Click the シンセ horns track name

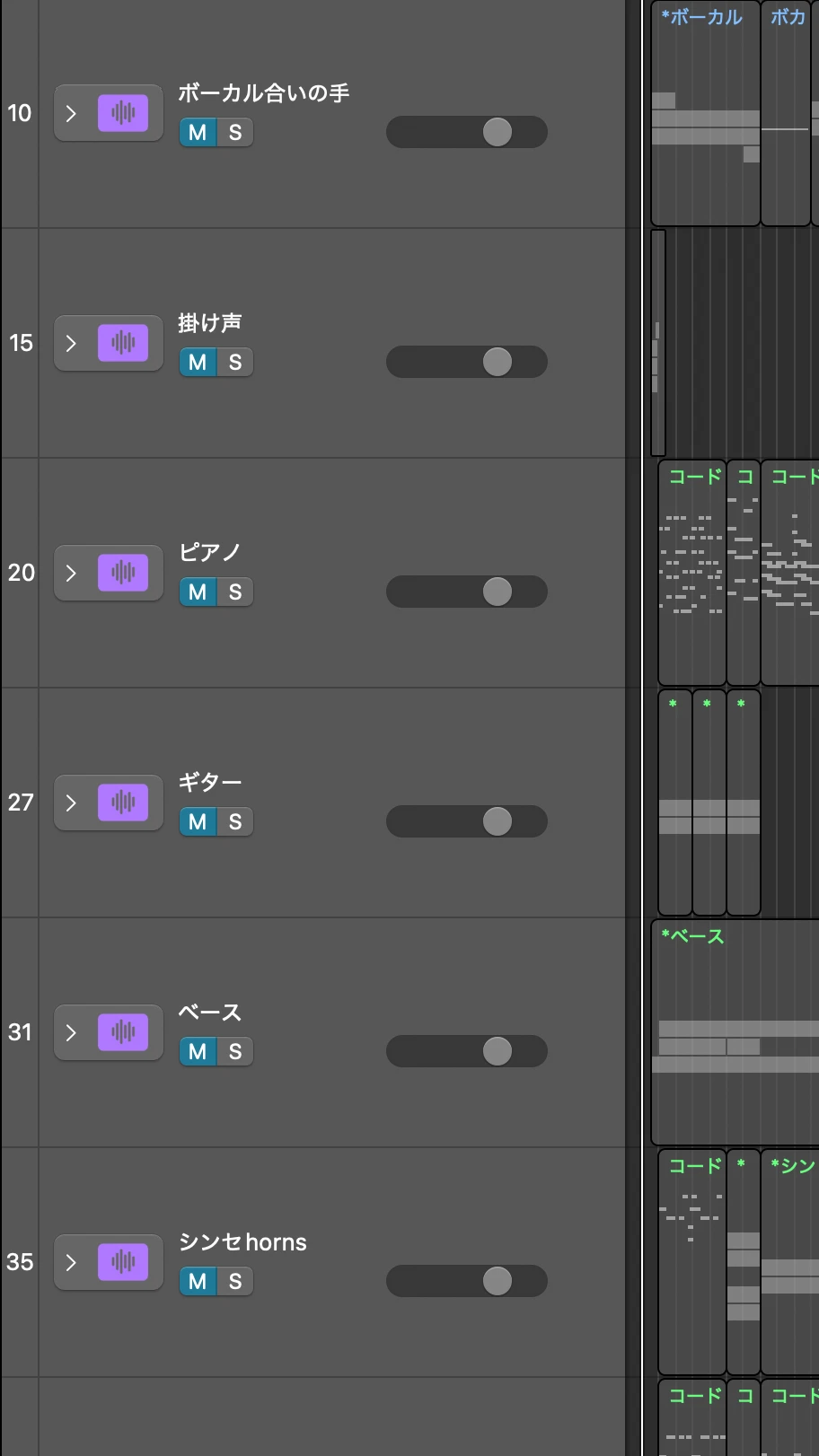click(242, 1241)
